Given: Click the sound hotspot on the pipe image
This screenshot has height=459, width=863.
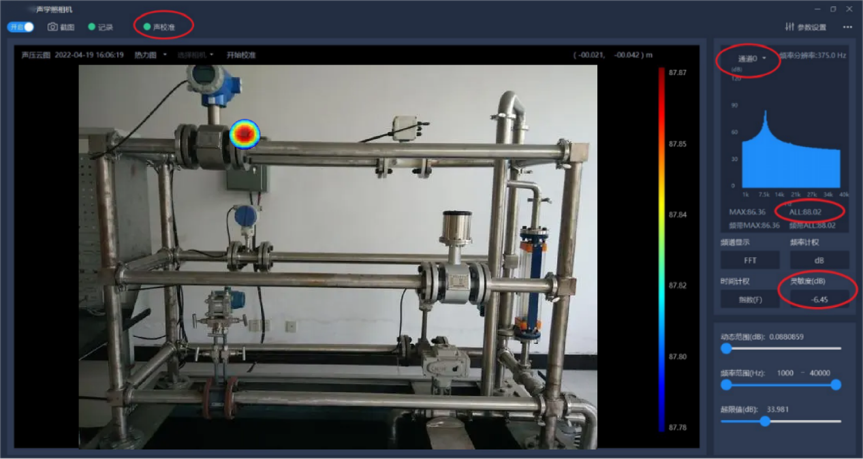Looking at the screenshot, I should tap(244, 134).
